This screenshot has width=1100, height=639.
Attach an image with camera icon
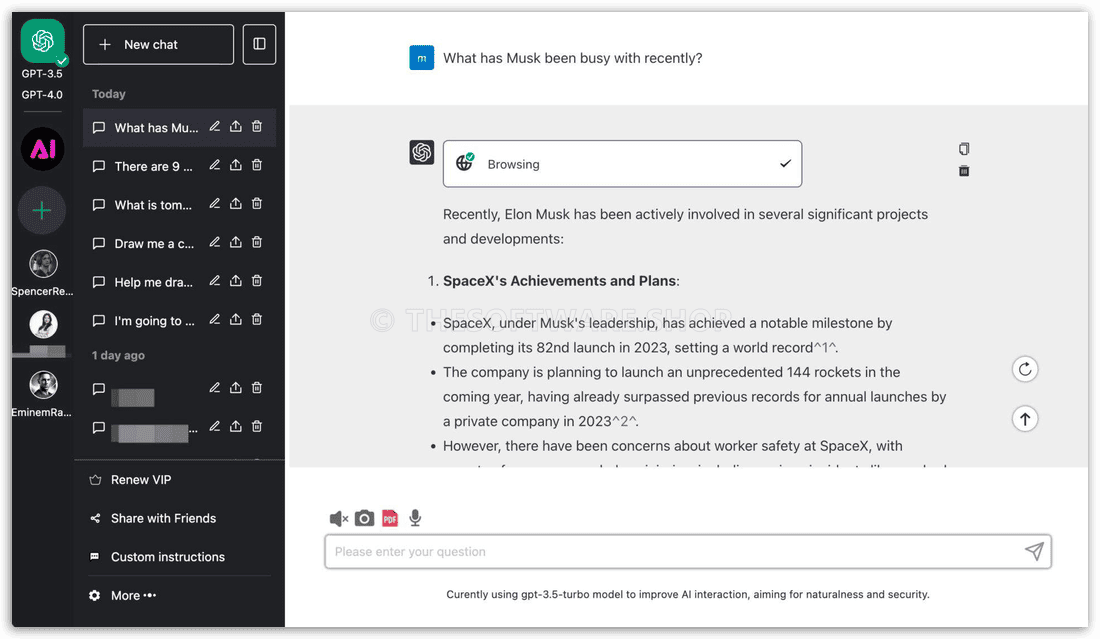pos(364,518)
